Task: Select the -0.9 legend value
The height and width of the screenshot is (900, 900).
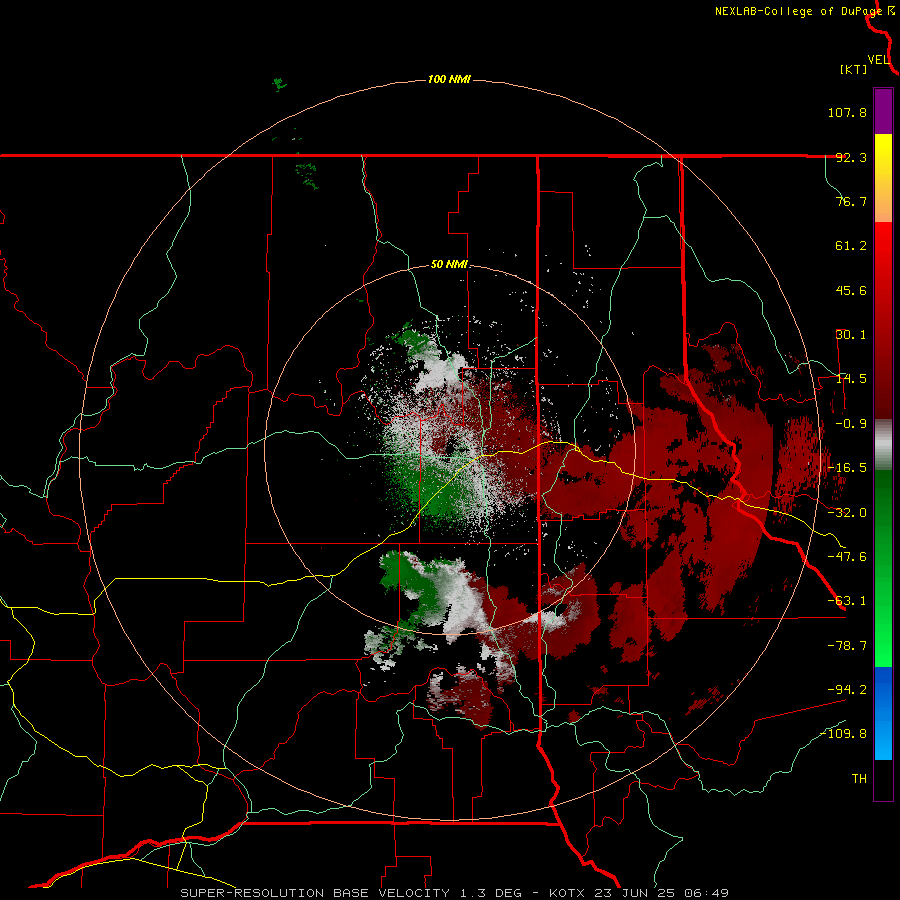Action: tap(851, 424)
